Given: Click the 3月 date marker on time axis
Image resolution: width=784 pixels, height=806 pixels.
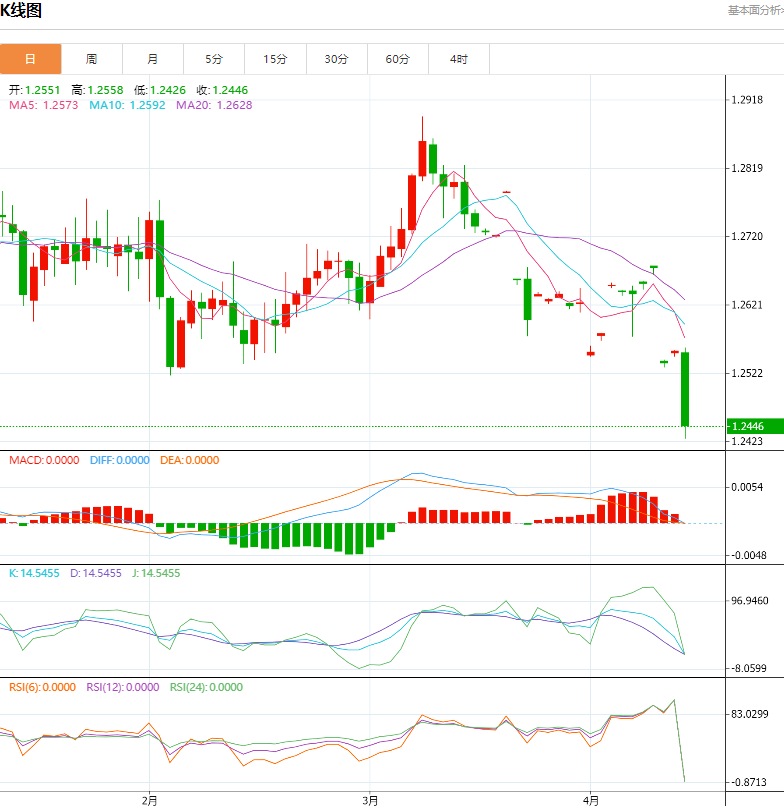Looking at the screenshot, I should tap(371, 799).
